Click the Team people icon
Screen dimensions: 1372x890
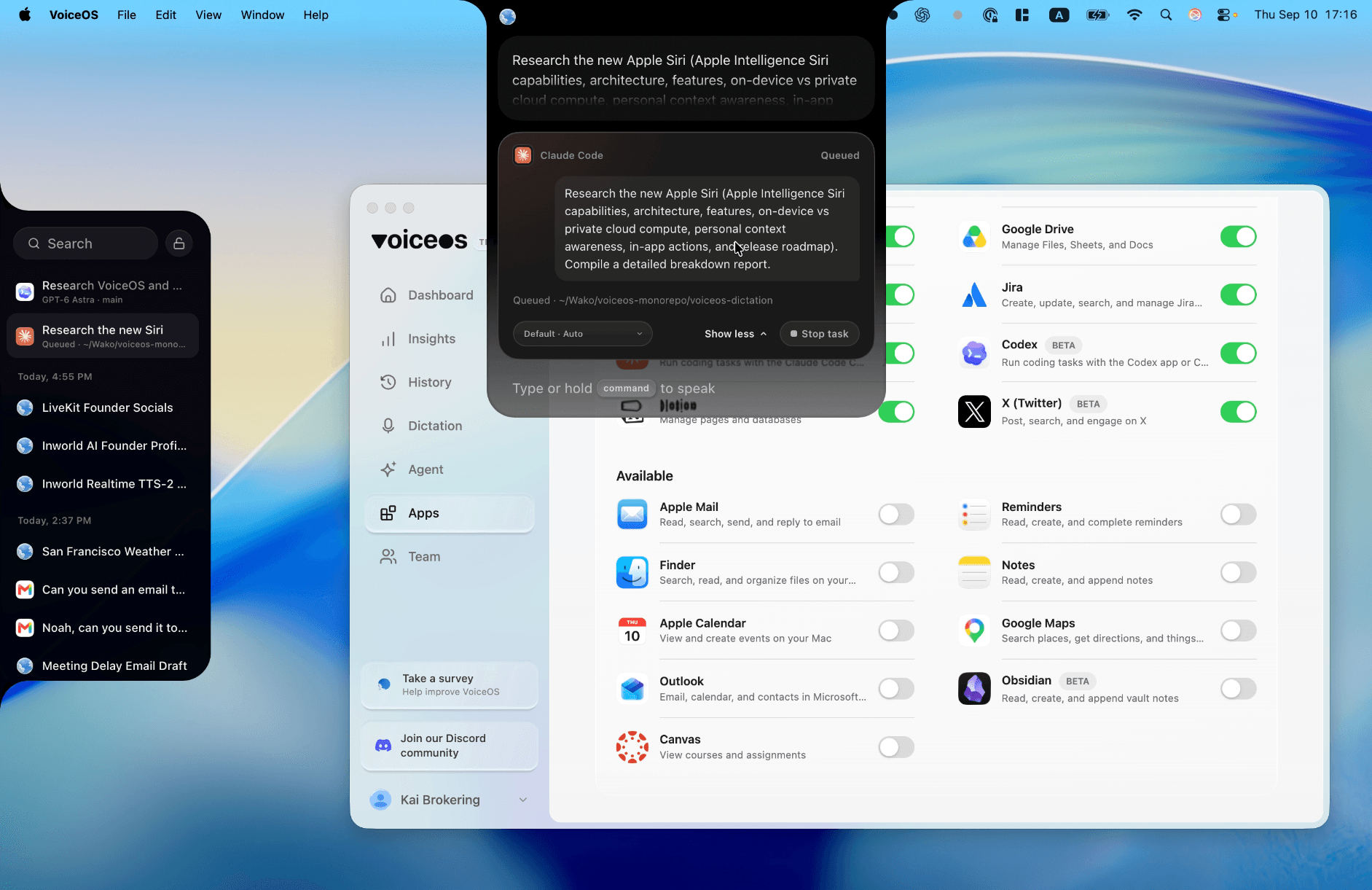click(x=388, y=557)
